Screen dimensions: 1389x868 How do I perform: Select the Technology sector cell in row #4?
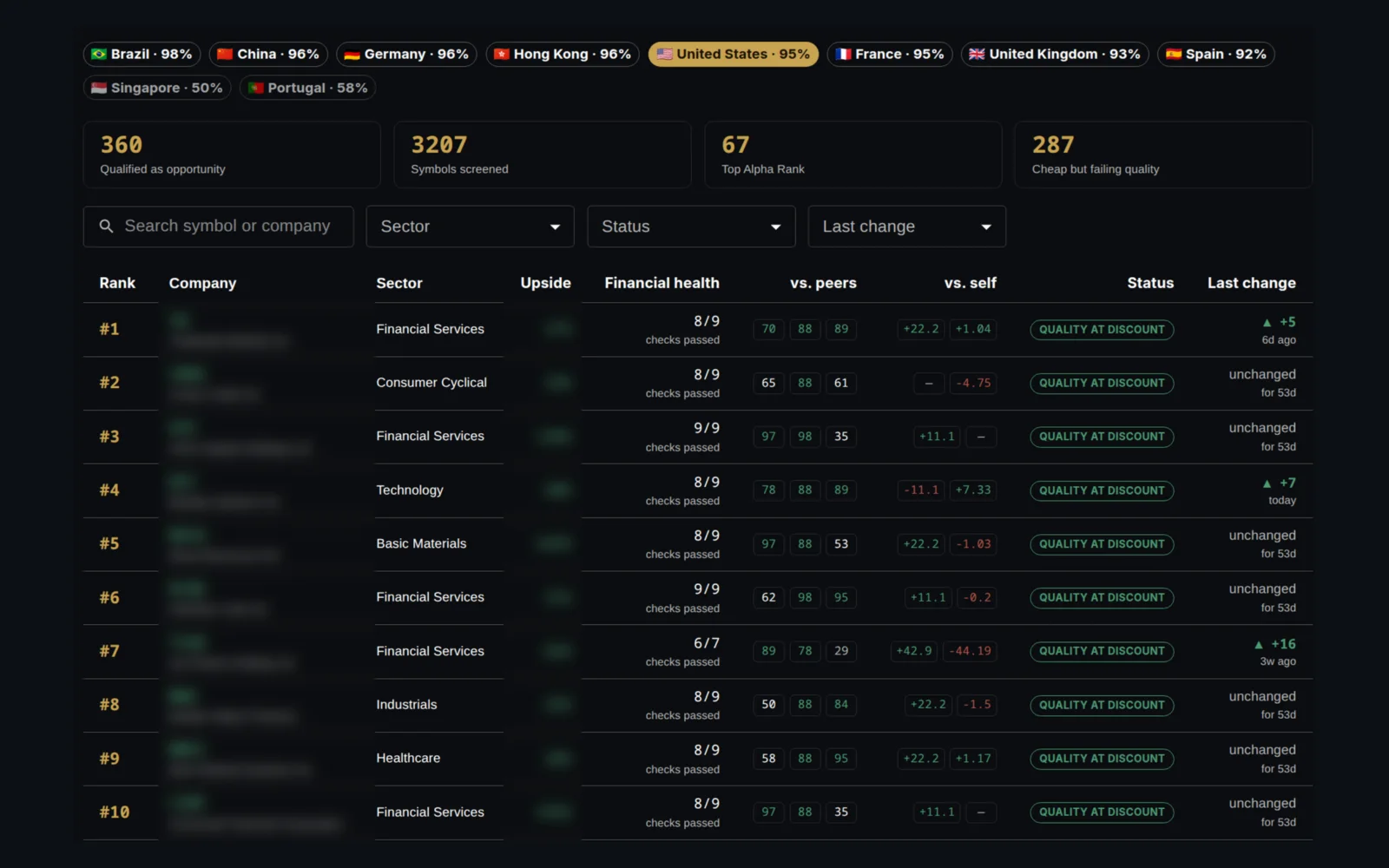tap(410, 490)
